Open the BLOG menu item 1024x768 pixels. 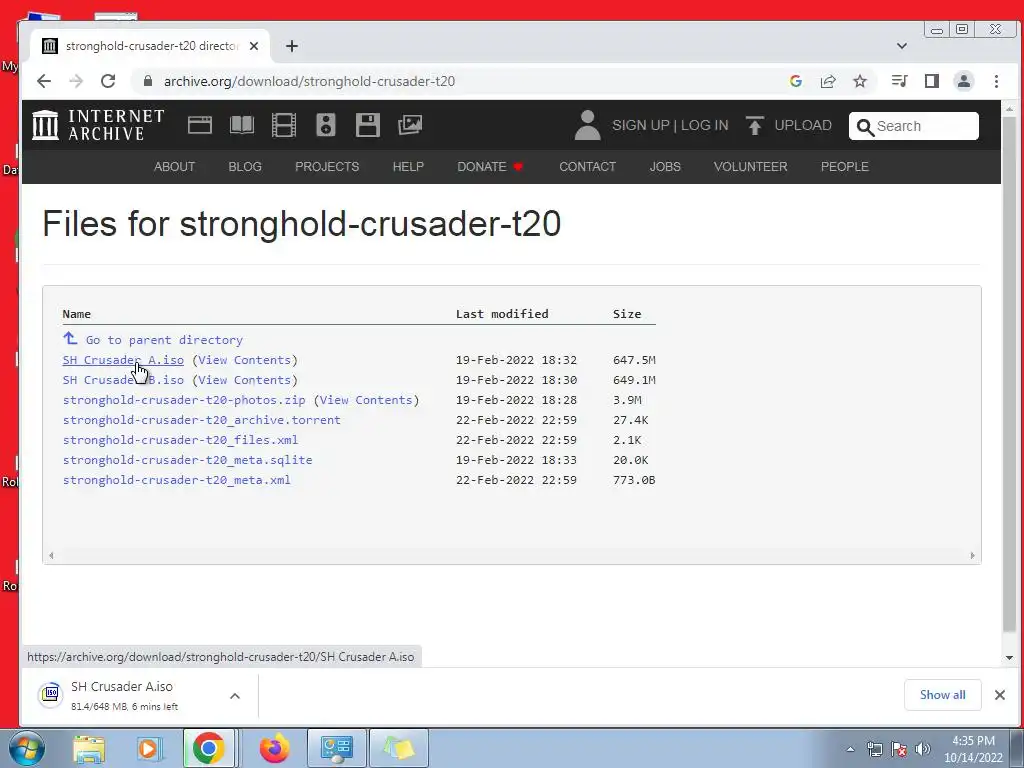coord(245,167)
